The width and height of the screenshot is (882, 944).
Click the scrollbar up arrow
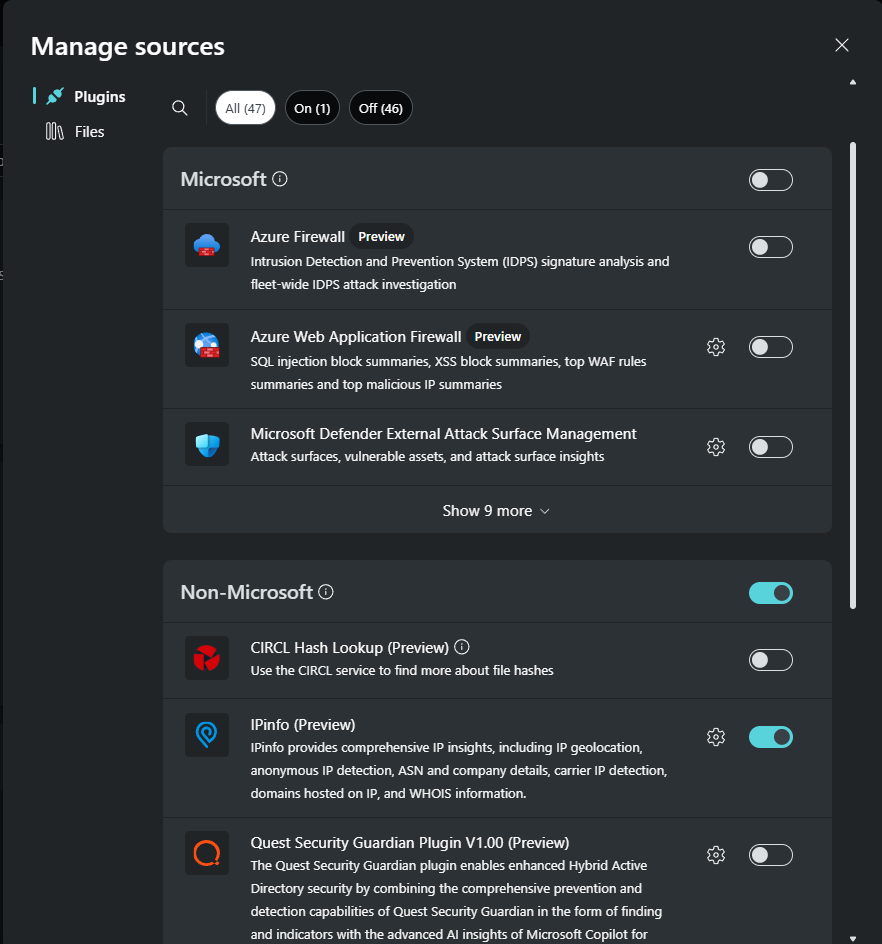click(852, 82)
